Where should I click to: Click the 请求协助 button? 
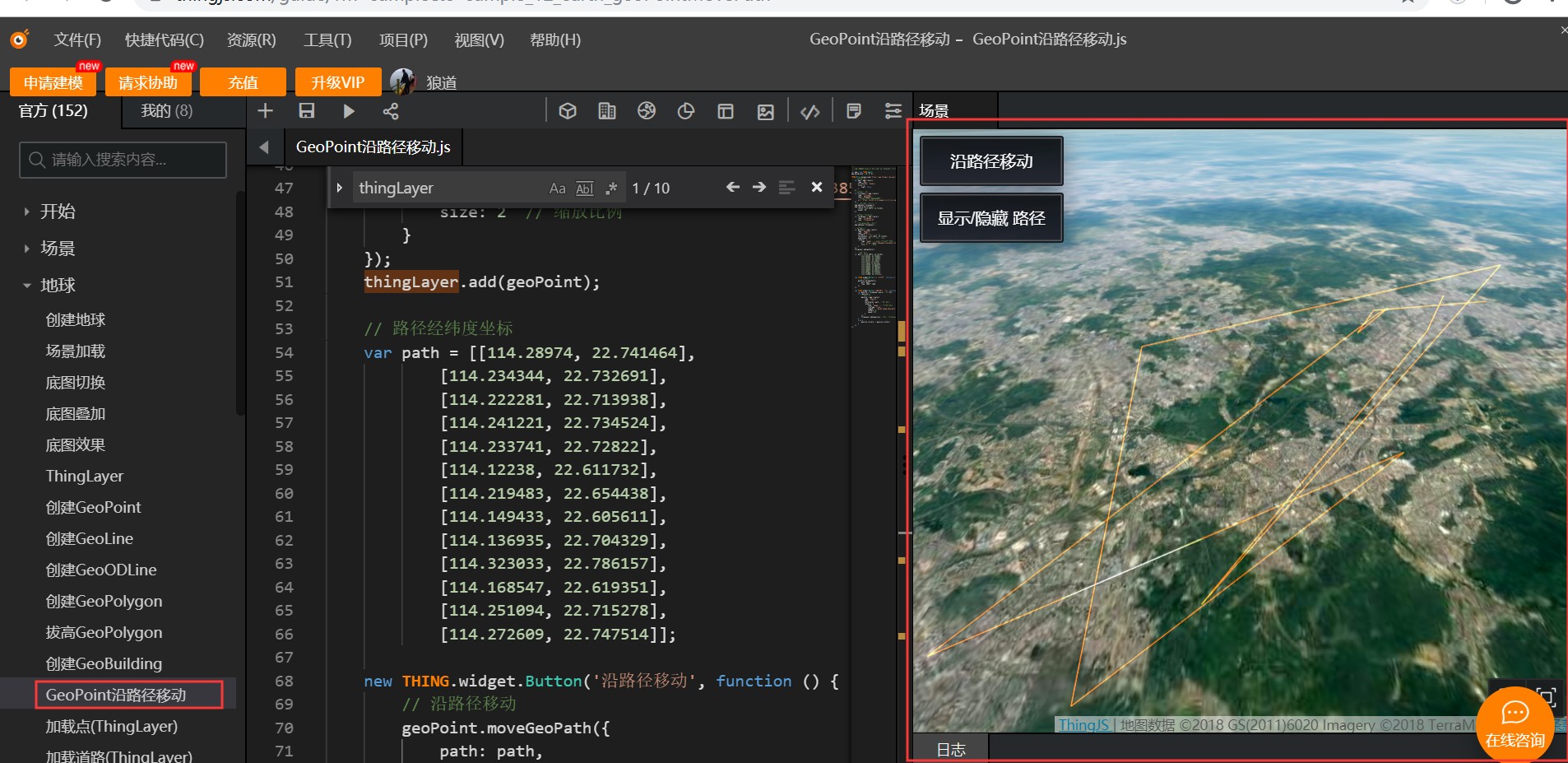148,82
